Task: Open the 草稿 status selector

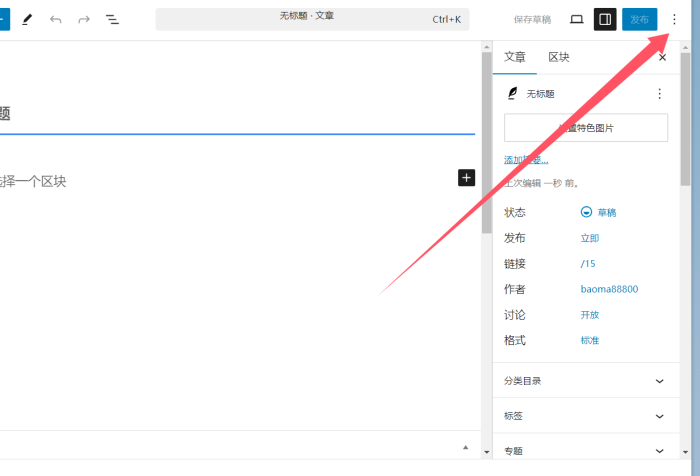Action: 600,212
